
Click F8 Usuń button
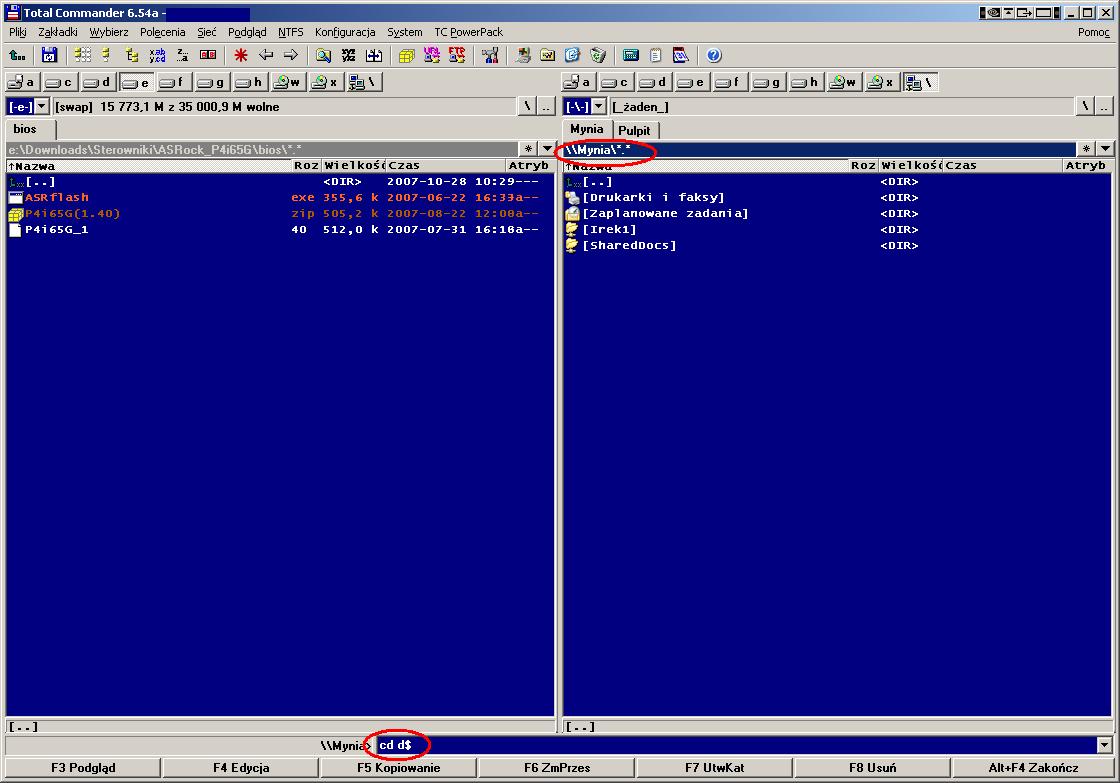tap(872, 768)
